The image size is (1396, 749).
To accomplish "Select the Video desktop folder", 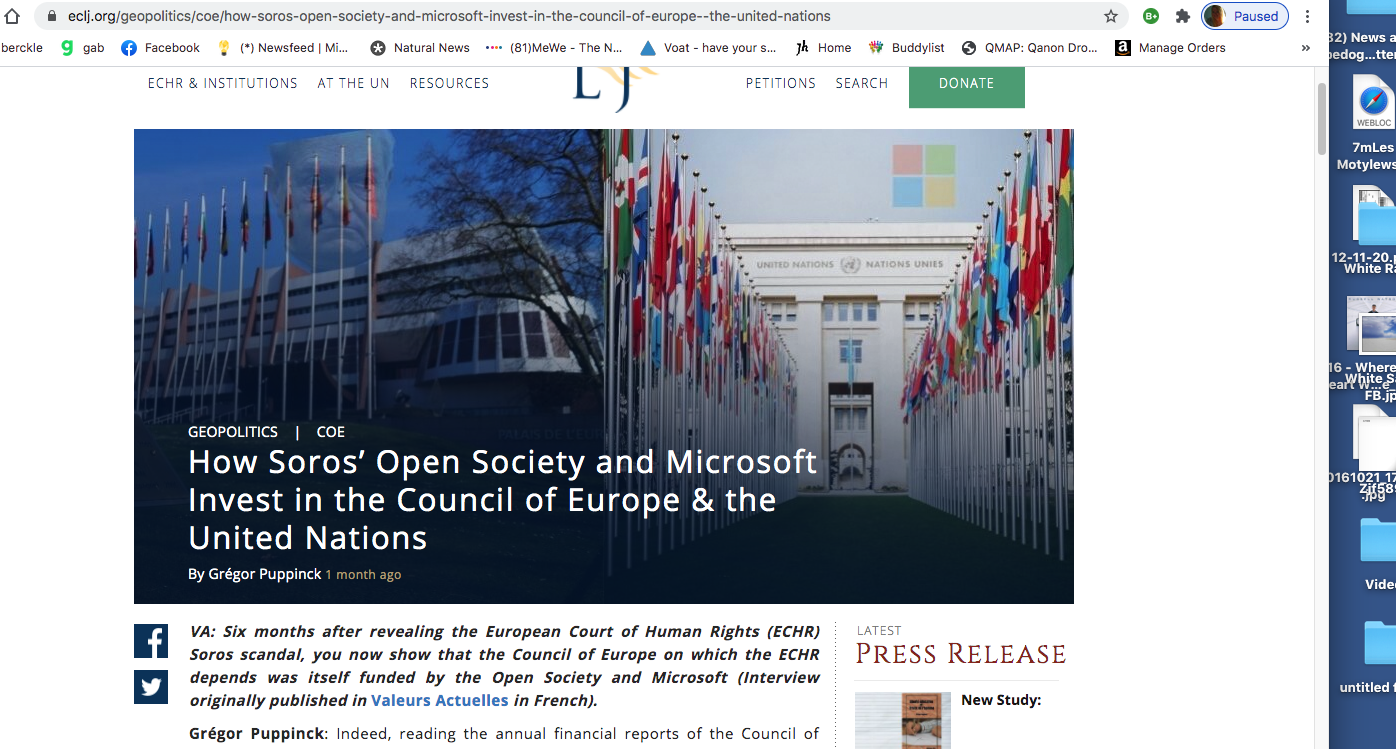I will pyautogui.click(x=1378, y=540).
